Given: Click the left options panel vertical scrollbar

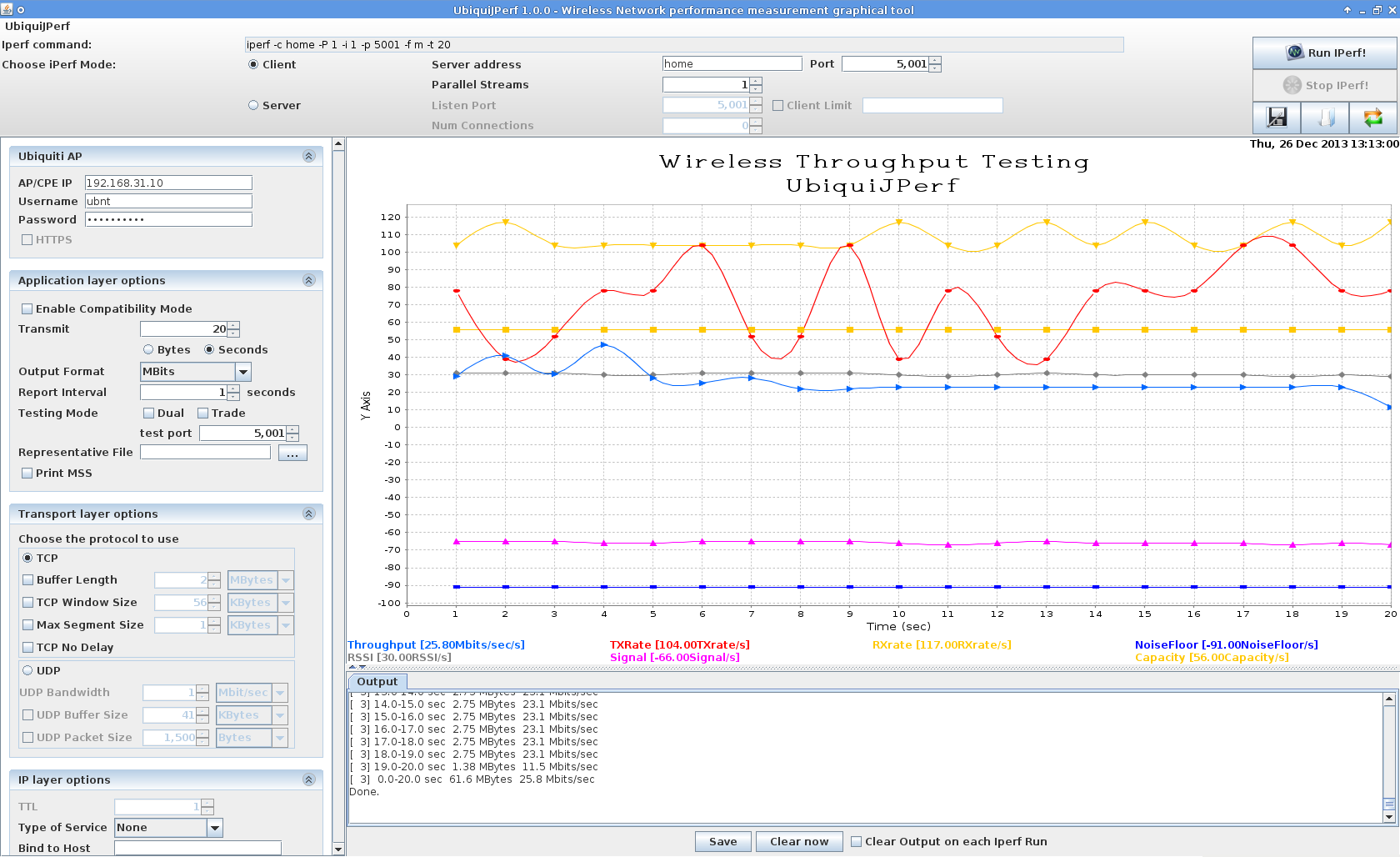Looking at the screenshot, I should pos(338,496).
